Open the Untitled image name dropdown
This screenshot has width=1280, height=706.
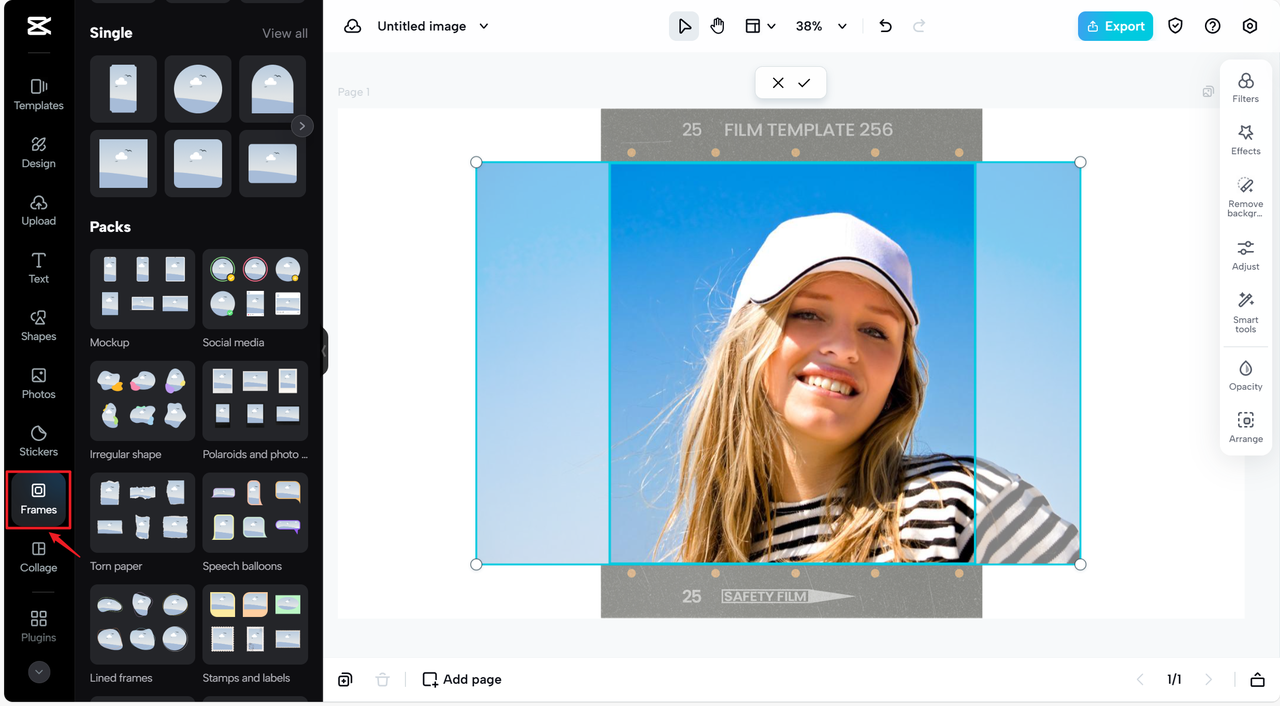click(433, 26)
